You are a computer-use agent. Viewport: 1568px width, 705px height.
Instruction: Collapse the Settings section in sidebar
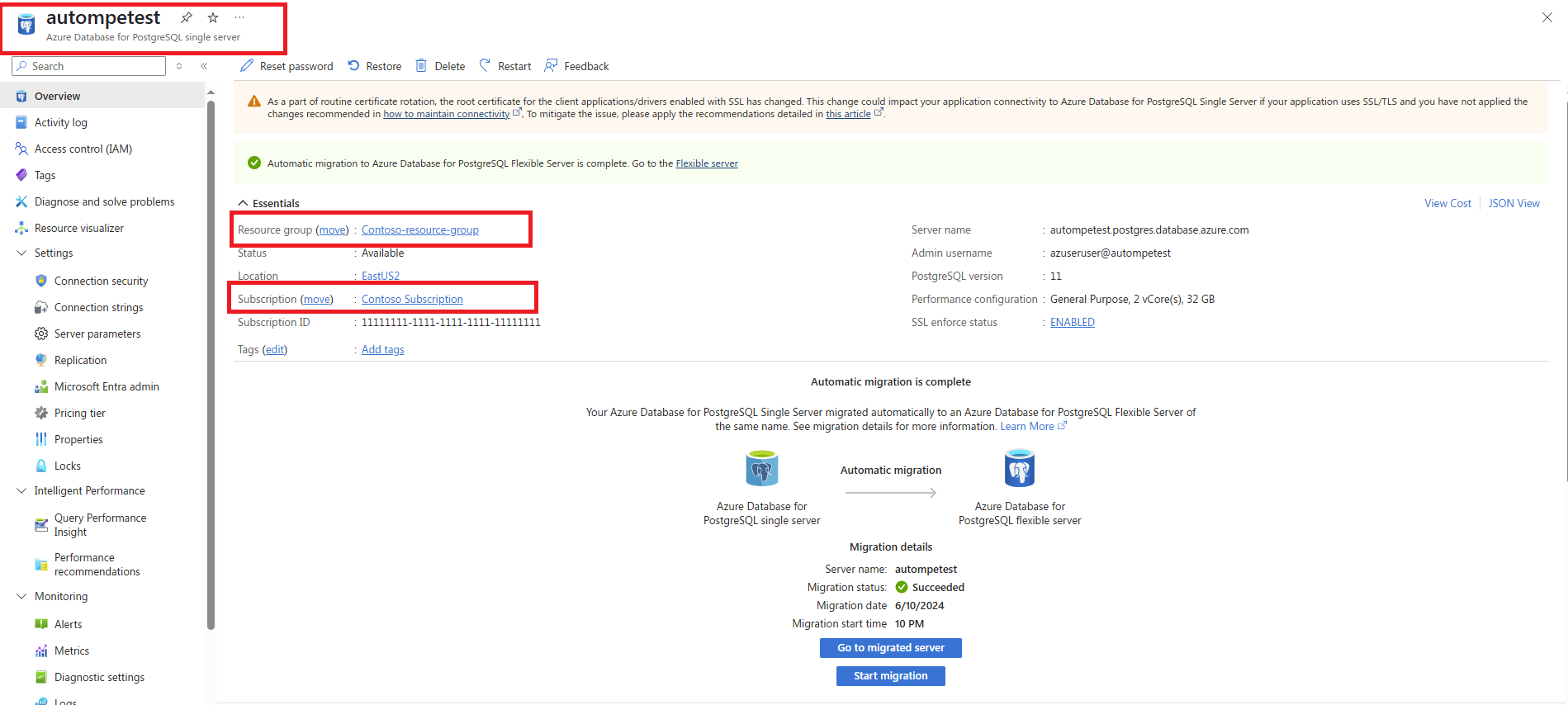pos(21,253)
